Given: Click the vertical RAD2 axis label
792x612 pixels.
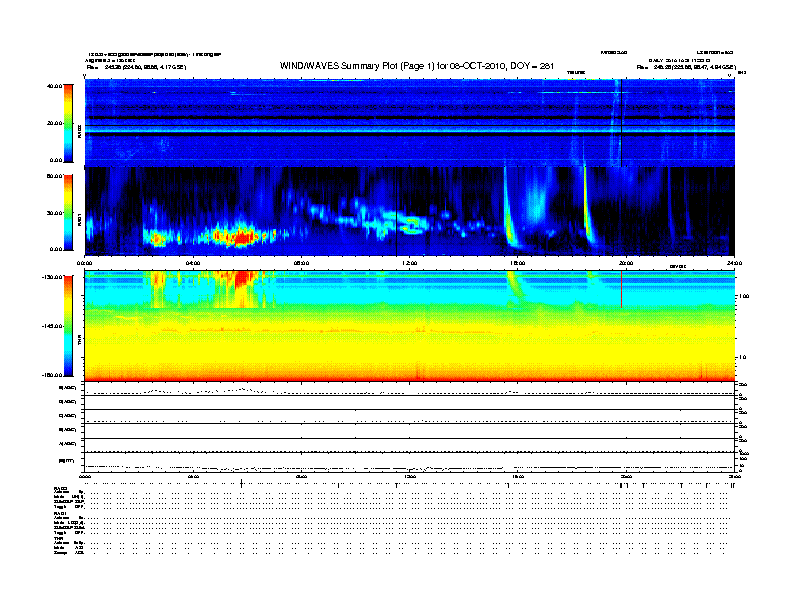Looking at the screenshot, I should [79, 131].
